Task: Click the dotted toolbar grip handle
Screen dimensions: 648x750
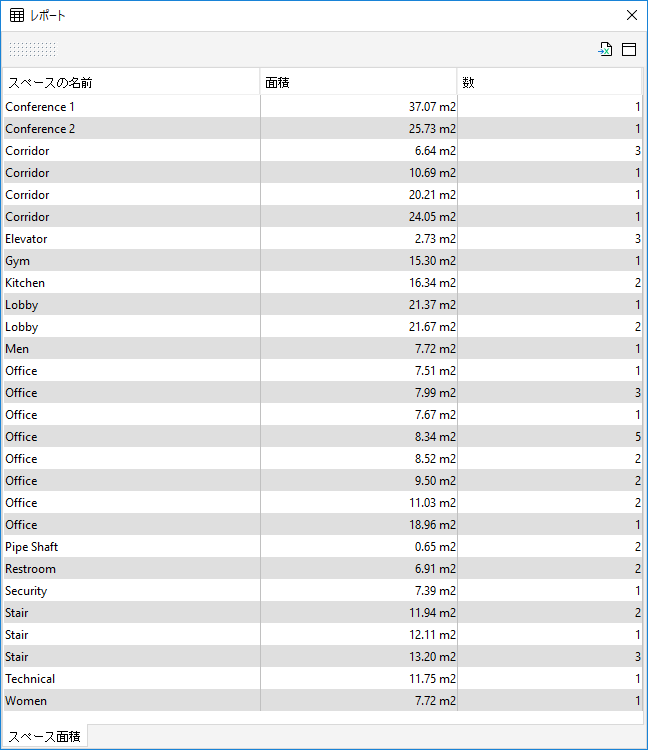Action: [33, 49]
